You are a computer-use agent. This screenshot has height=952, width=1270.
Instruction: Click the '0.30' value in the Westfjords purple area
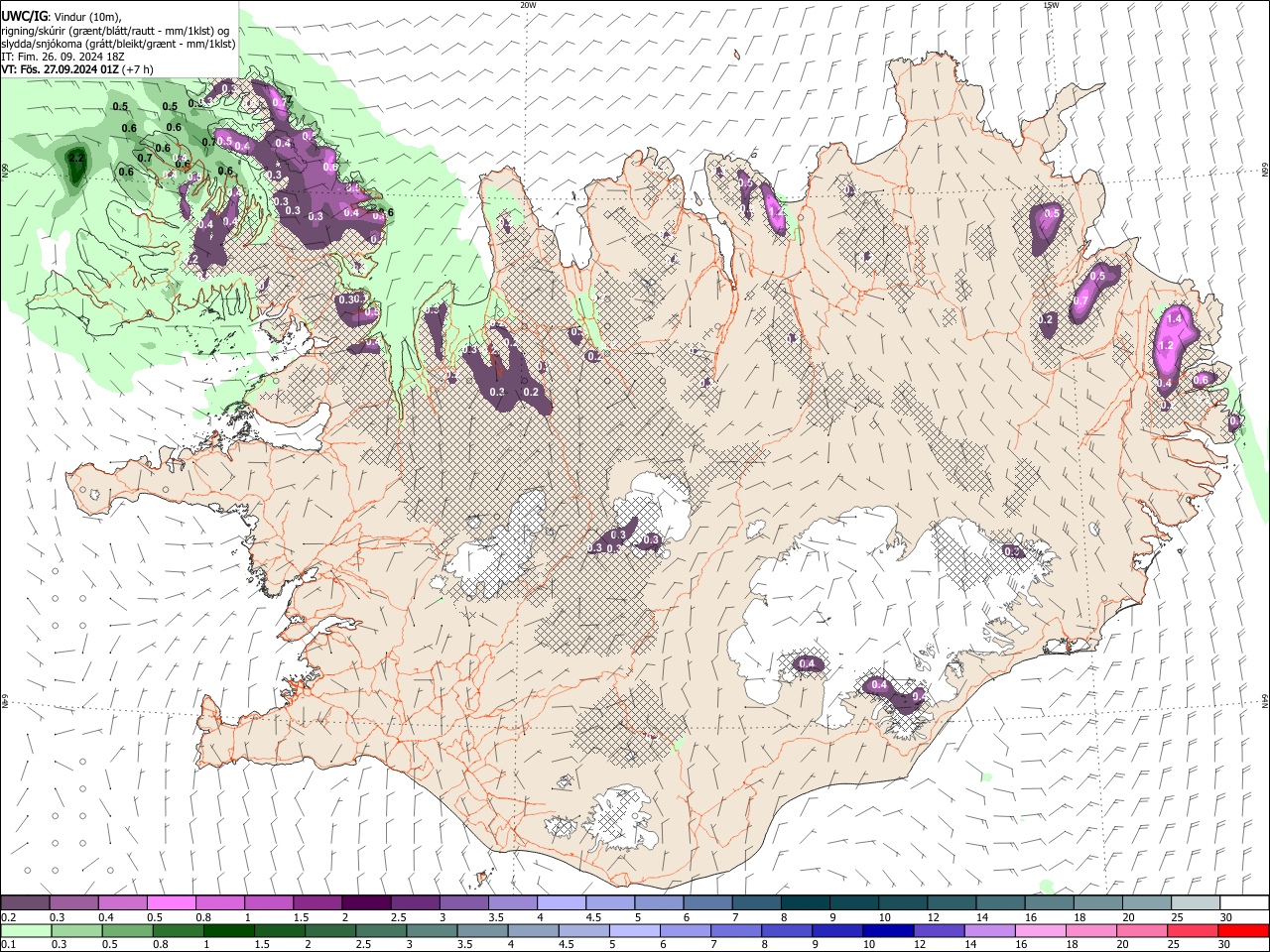click(x=348, y=299)
